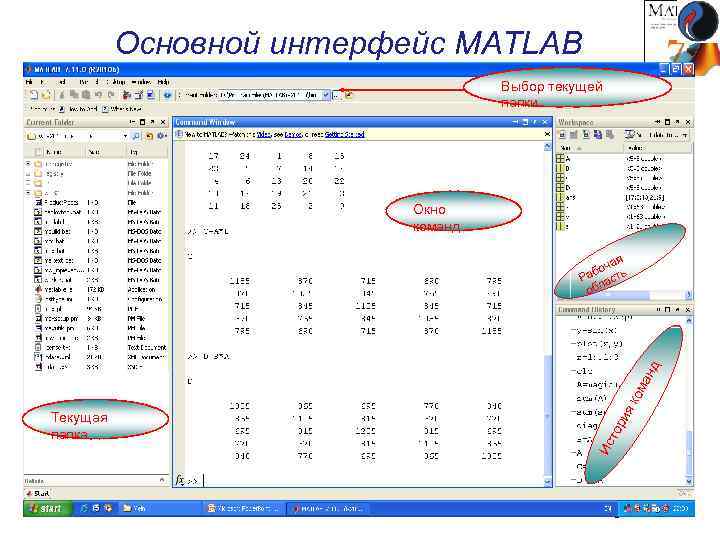Screen dimensions: 720x540
Task: Click the blue Help question-mark icon
Action: click(168, 95)
